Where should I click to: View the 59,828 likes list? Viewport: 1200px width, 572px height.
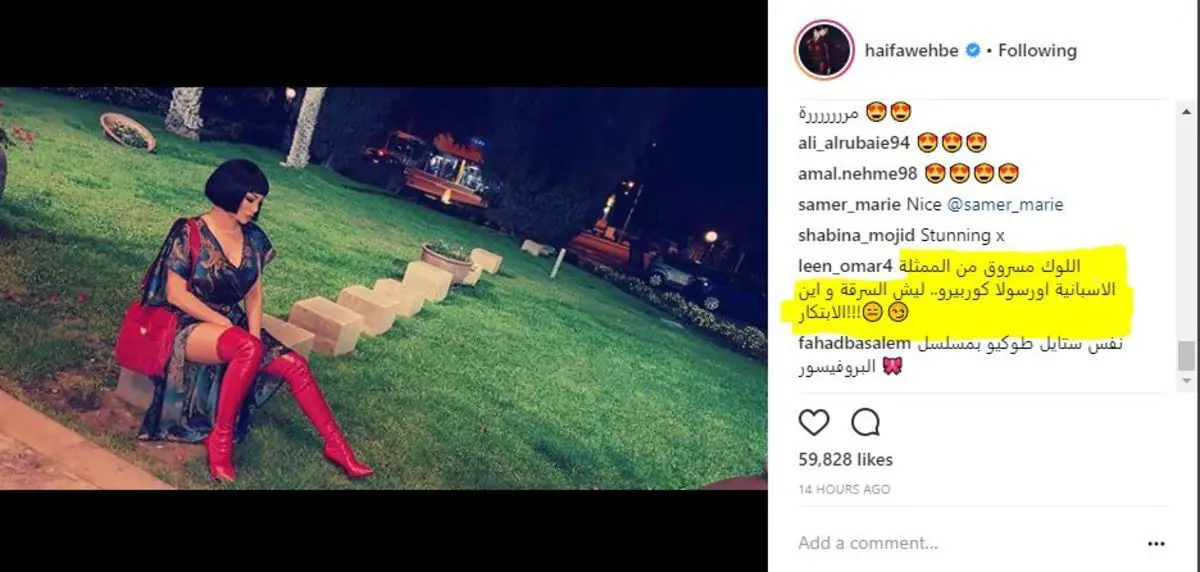pos(846,460)
